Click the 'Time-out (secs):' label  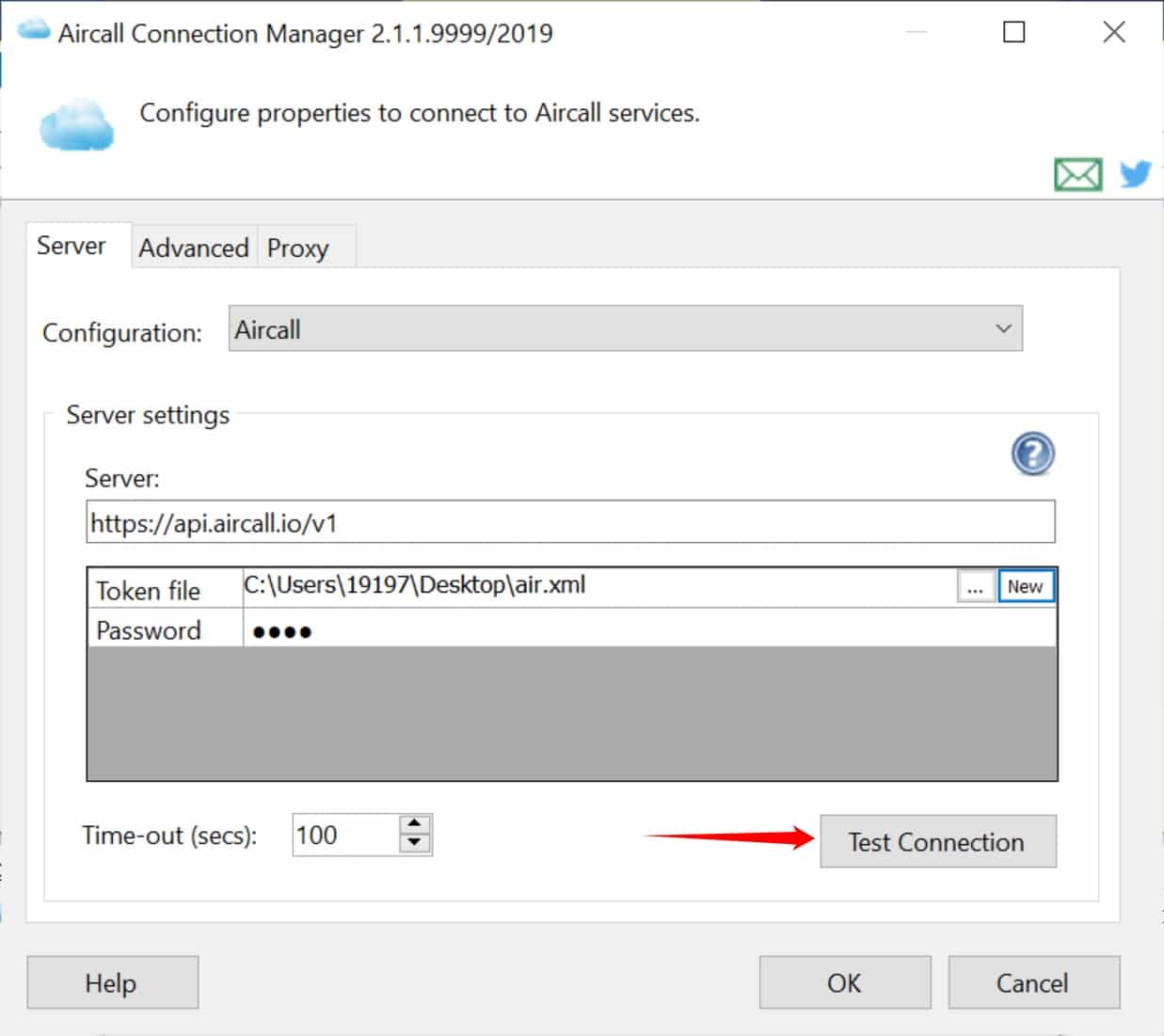[169, 836]
